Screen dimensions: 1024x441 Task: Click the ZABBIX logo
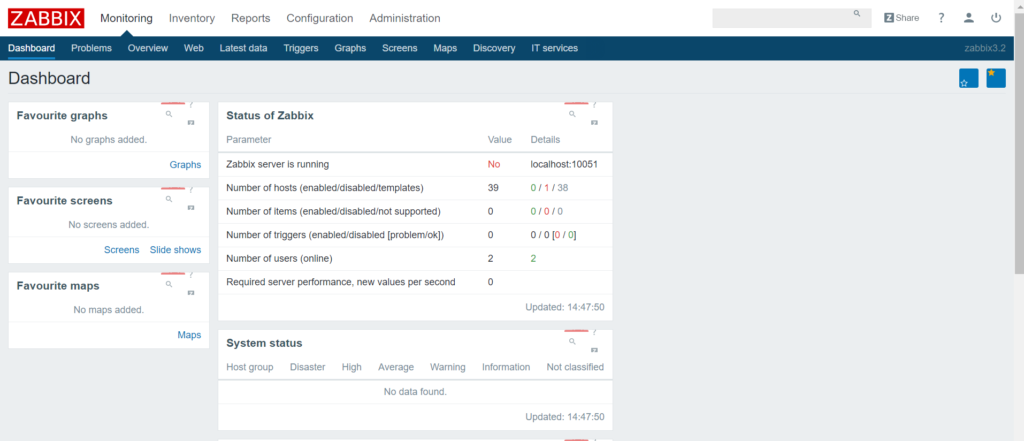pyautogui.click(x=46, y=18)
